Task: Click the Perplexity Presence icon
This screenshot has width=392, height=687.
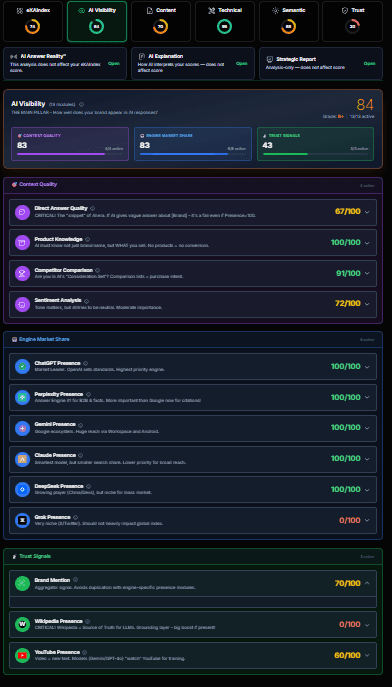Action: pos(22,397)
